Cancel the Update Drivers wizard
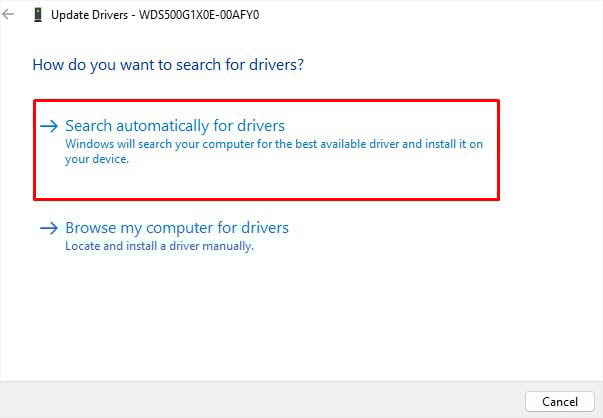The image size is (603, 418). click(560, 401)
